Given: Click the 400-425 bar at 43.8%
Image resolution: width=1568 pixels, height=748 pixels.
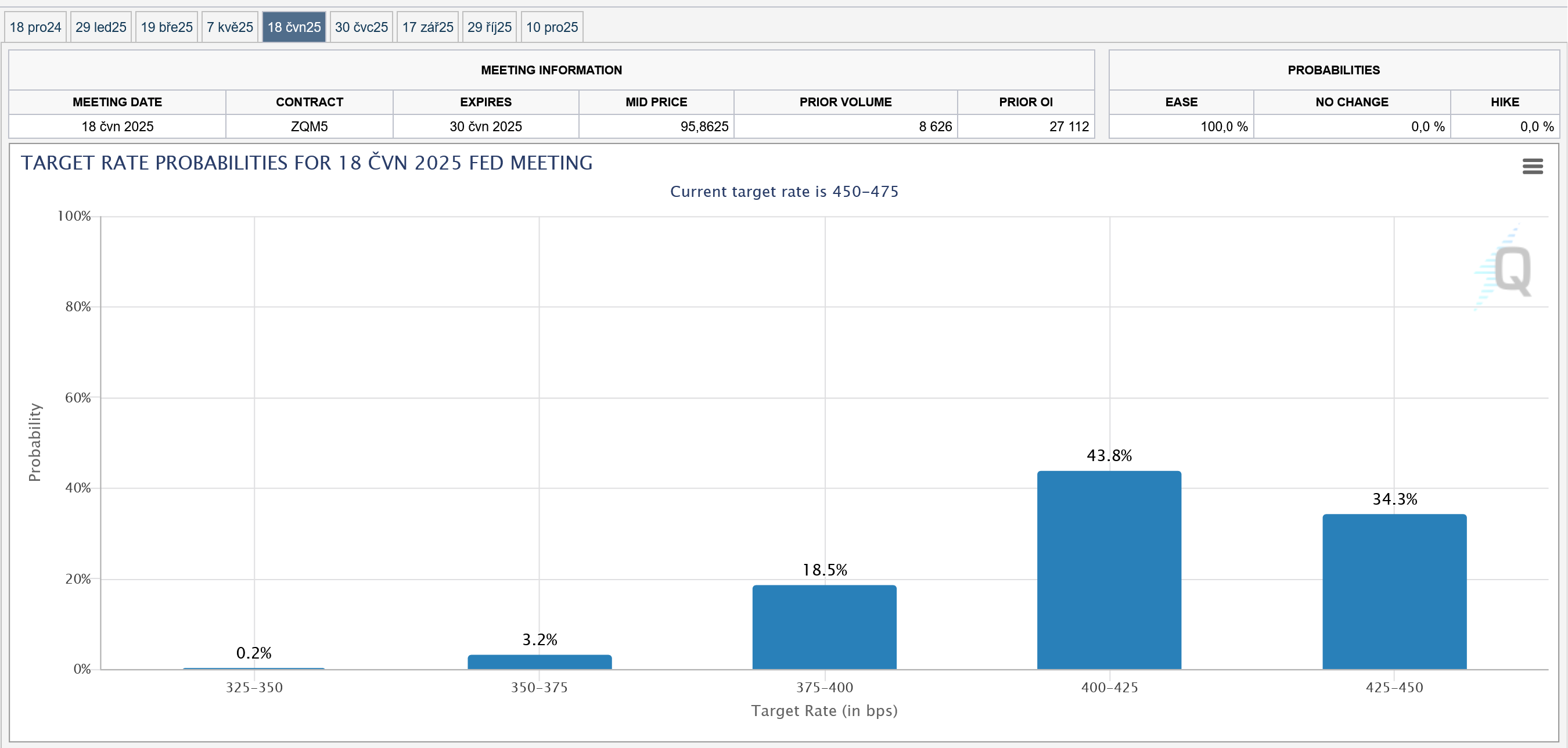Looking at the screenshot, I should point(1109,570).
